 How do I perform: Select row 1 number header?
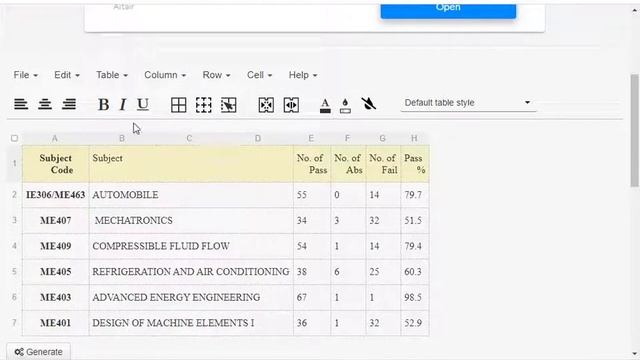(x=14, y=163)
